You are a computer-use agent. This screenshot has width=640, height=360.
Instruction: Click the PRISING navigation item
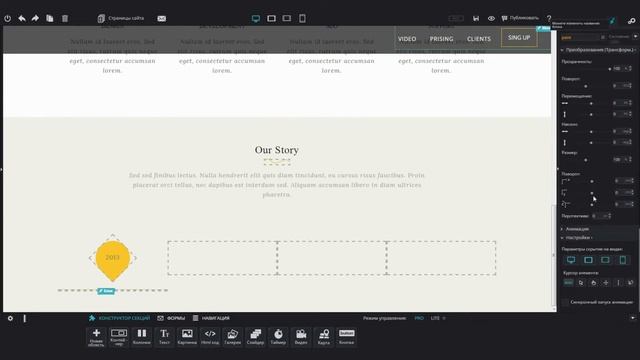point(441,39)
